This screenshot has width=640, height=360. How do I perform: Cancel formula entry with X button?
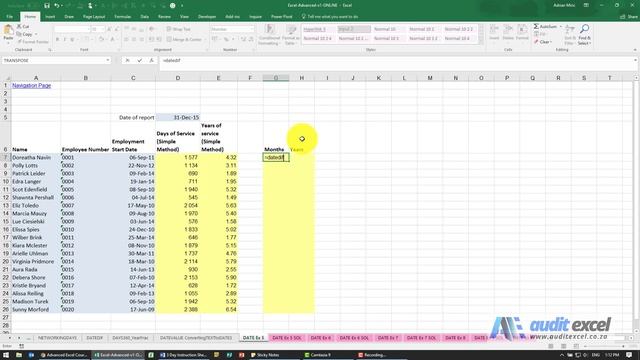[x=127, y=60]
